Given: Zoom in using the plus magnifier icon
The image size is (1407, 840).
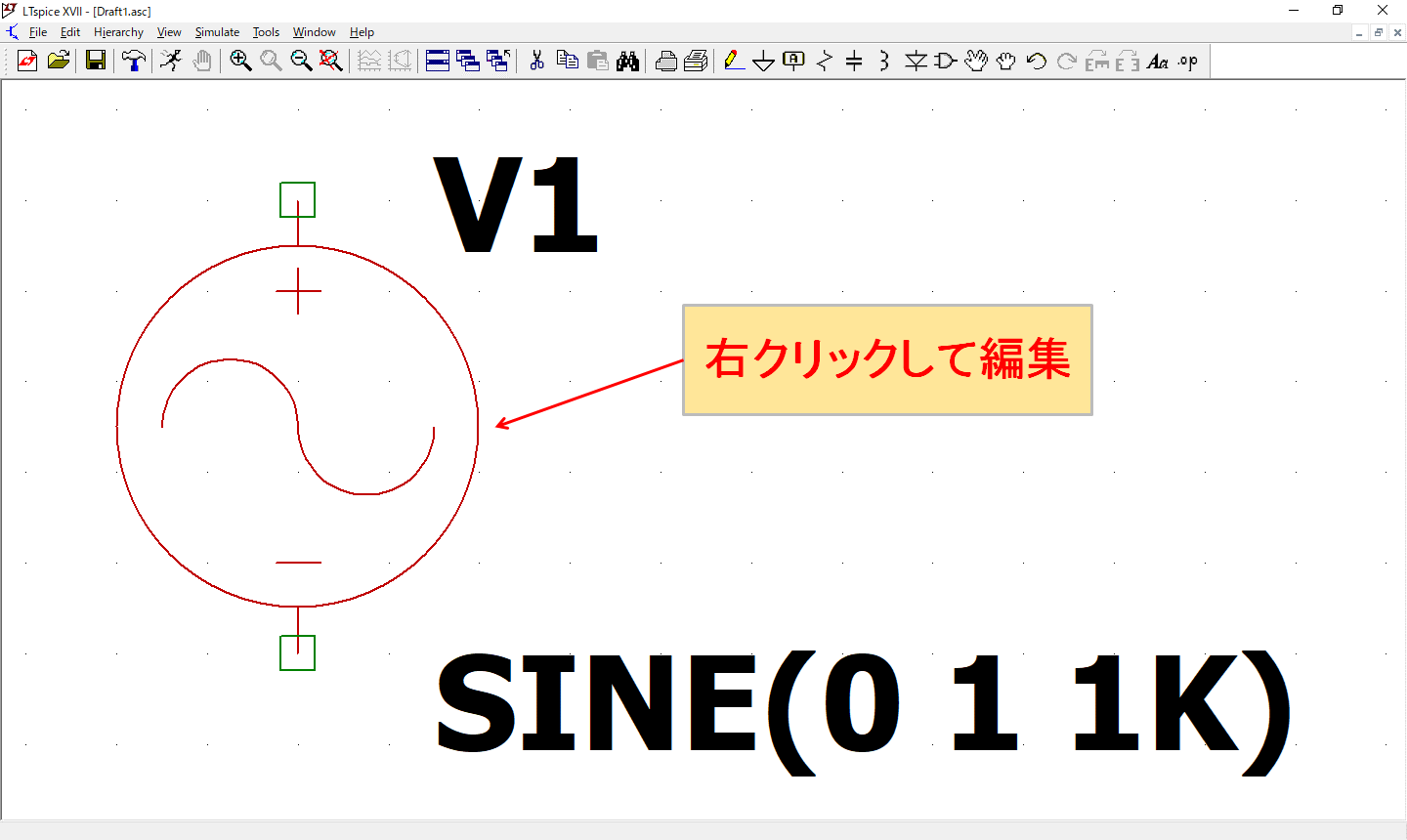Looking at the screenshot, I should click(x=240, y=61).
